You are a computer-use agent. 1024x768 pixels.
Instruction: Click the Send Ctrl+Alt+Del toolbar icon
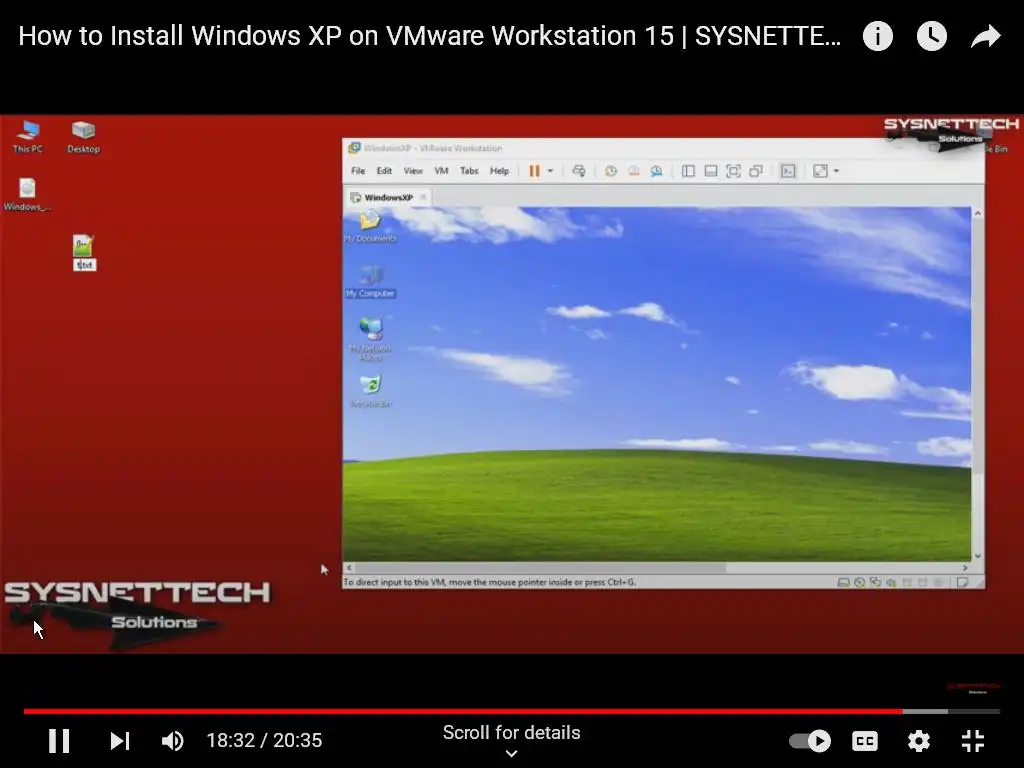tap(579, 171)
